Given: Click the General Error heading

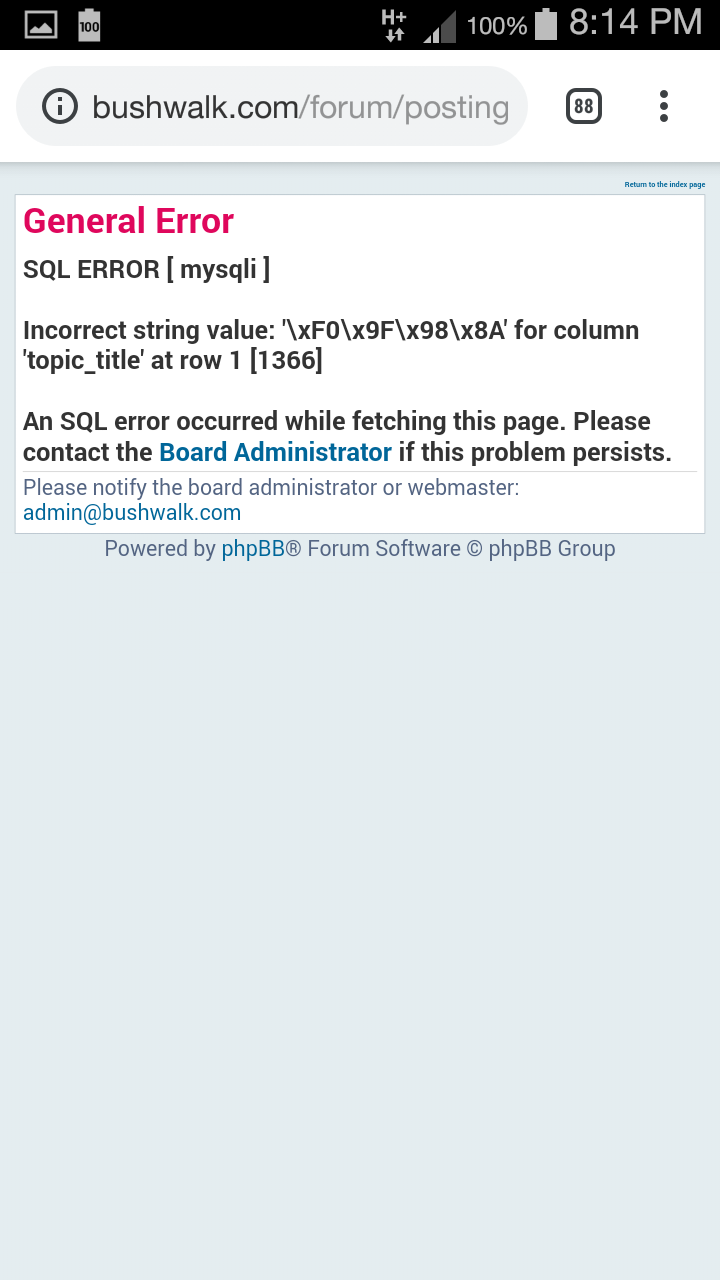Looking at the screenshot, I should [128, 221].
